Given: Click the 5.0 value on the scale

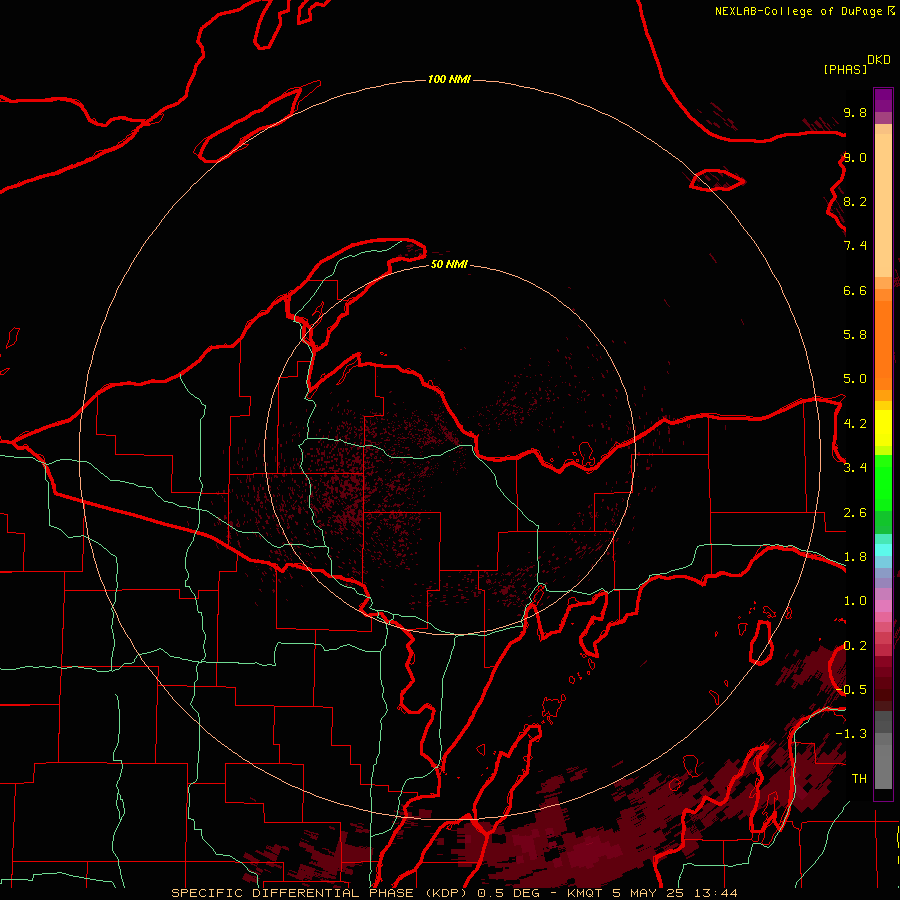Looking at the screenshot, I should tap(855, 379).
